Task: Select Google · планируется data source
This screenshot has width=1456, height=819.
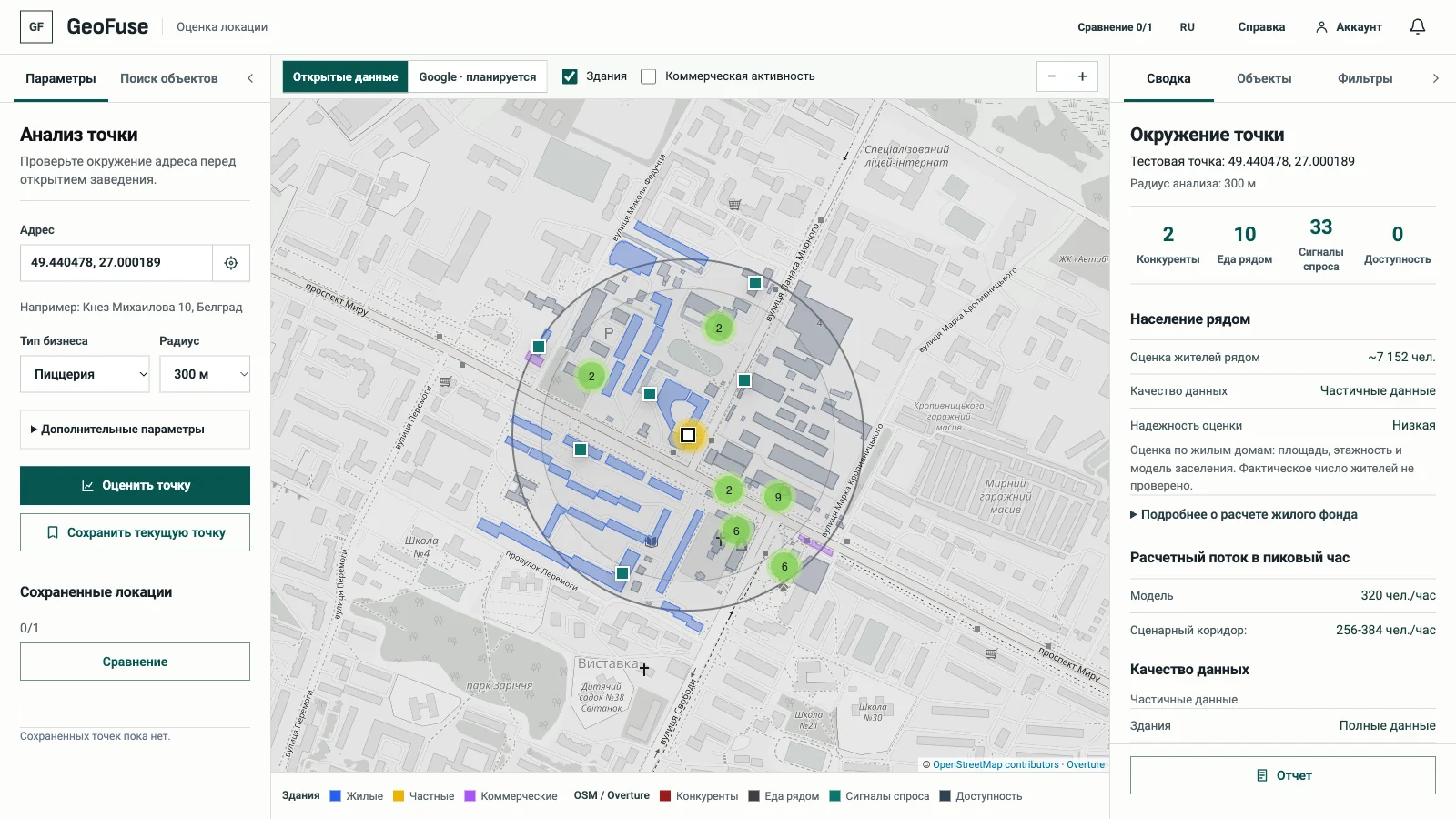Action: [x=478, y=76]
